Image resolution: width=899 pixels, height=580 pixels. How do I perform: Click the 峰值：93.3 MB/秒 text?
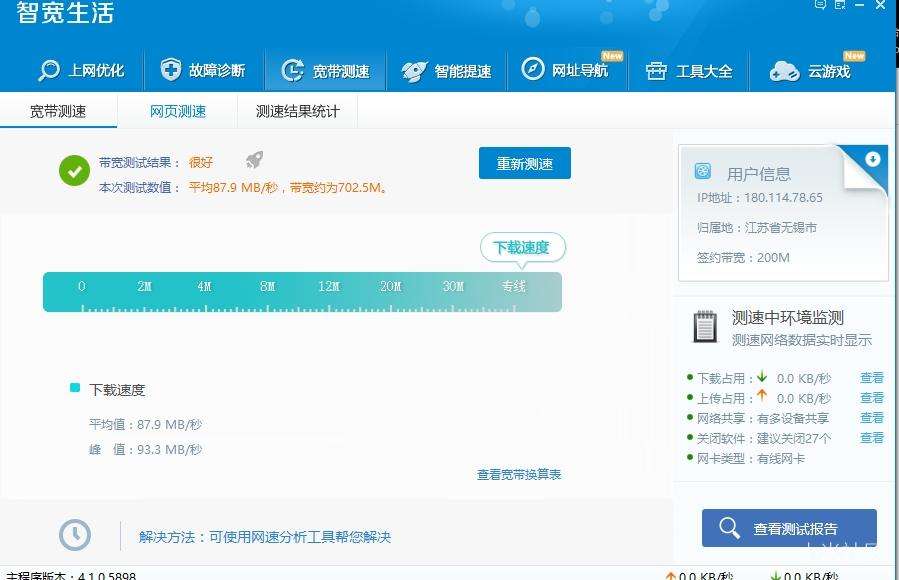click(146, 450)
